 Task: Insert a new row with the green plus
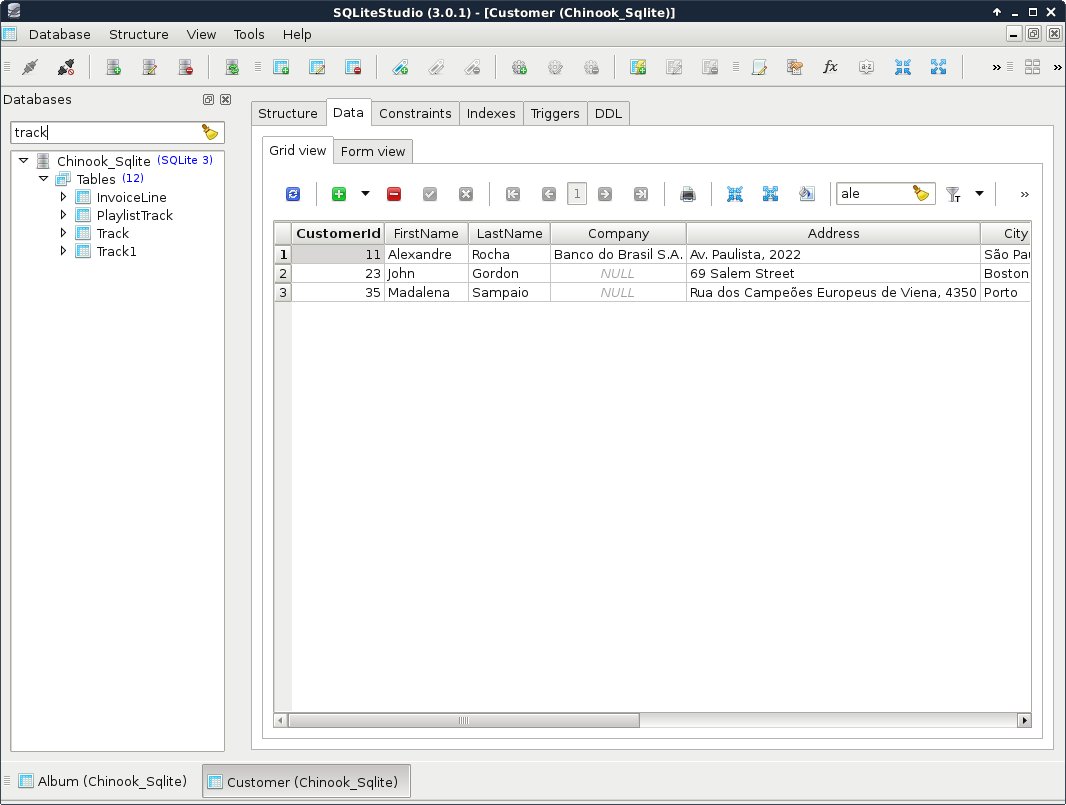[339, 194]
